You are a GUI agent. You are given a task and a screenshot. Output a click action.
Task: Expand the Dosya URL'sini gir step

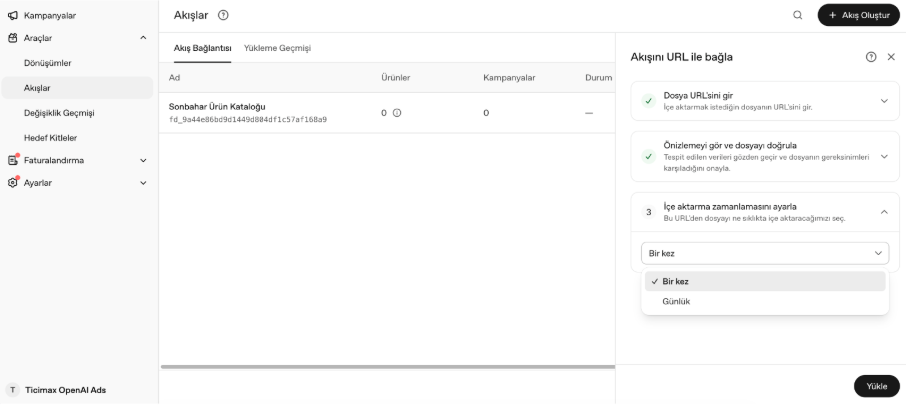pos(884,101)
